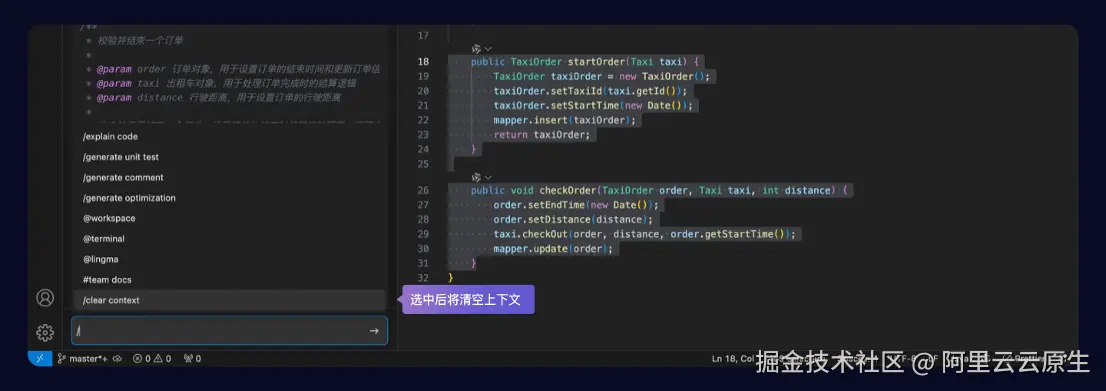Choose the @workspace option
The width and height of the screenshot is (1106, 391).
point(230,219)
